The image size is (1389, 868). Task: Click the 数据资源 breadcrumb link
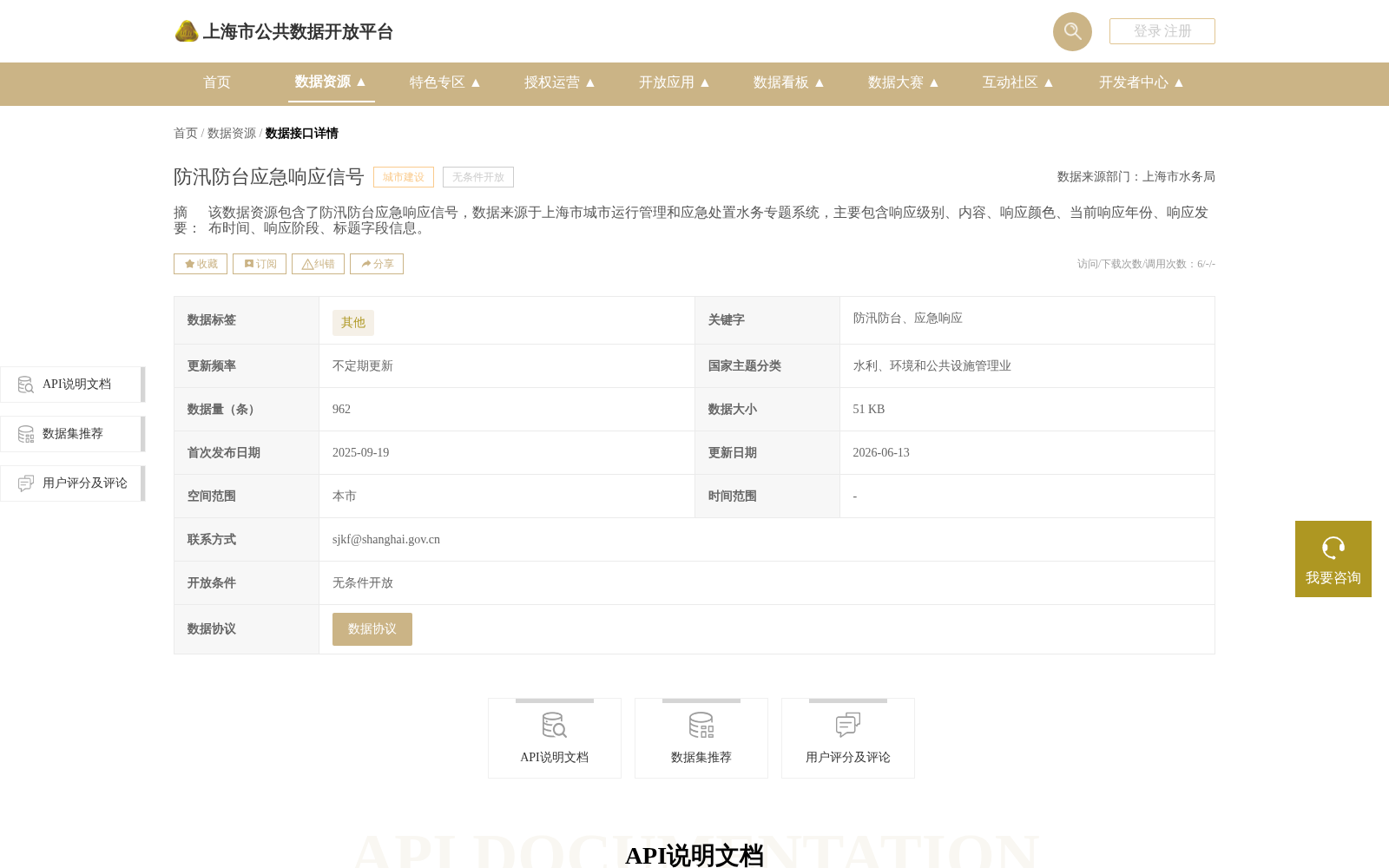click(x=232, y=133)
